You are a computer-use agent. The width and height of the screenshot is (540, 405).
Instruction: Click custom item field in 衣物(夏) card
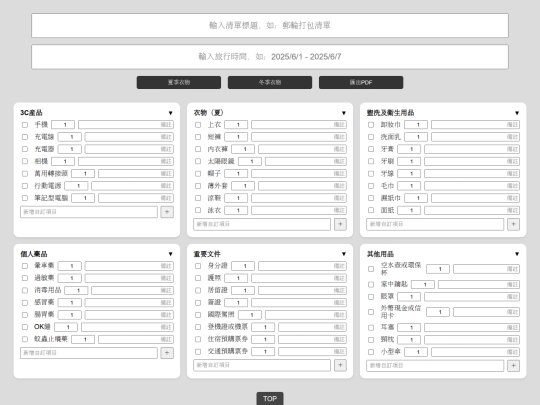coord(262,224)
